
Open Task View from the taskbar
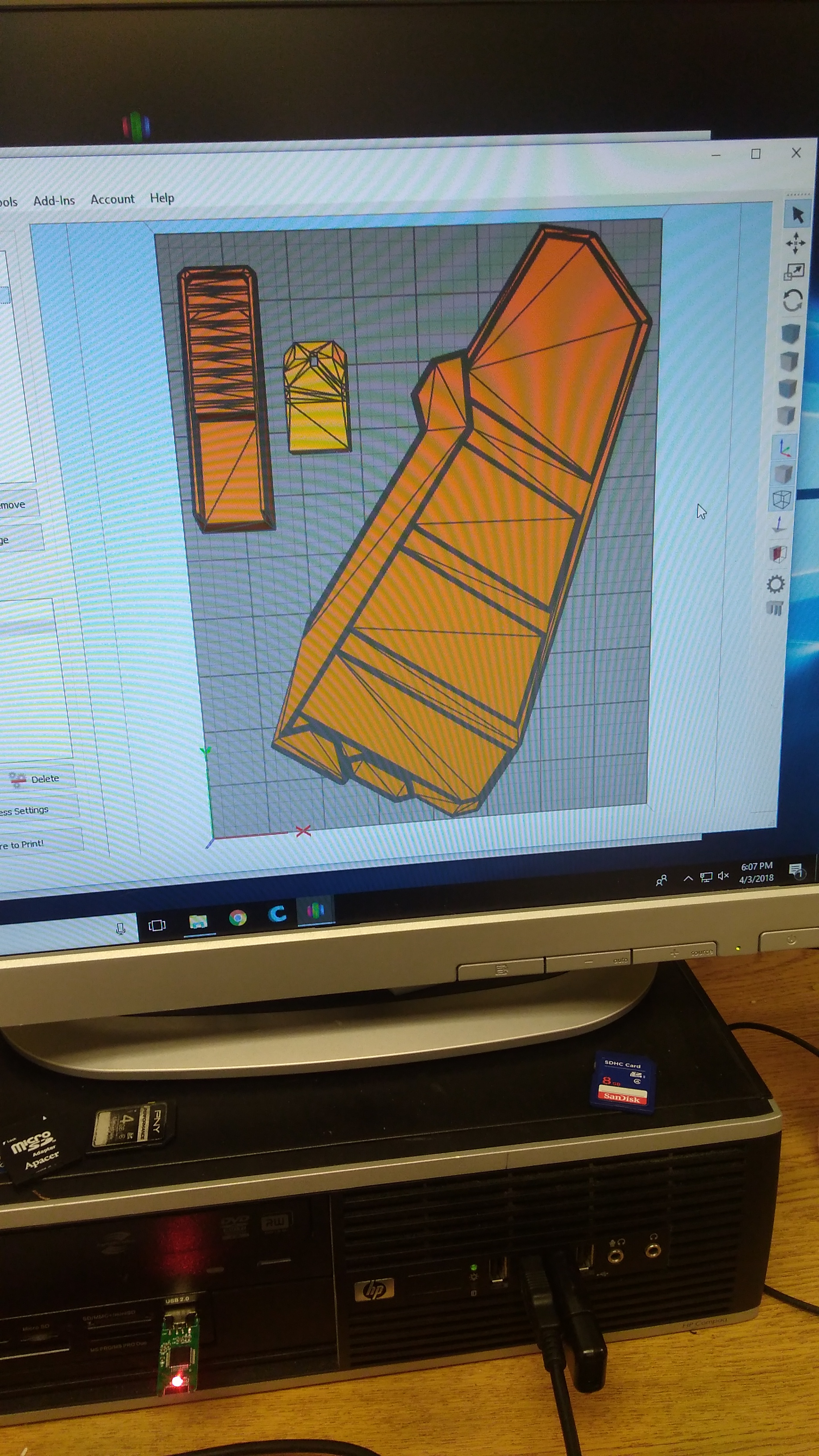click(x=157, y=925)
